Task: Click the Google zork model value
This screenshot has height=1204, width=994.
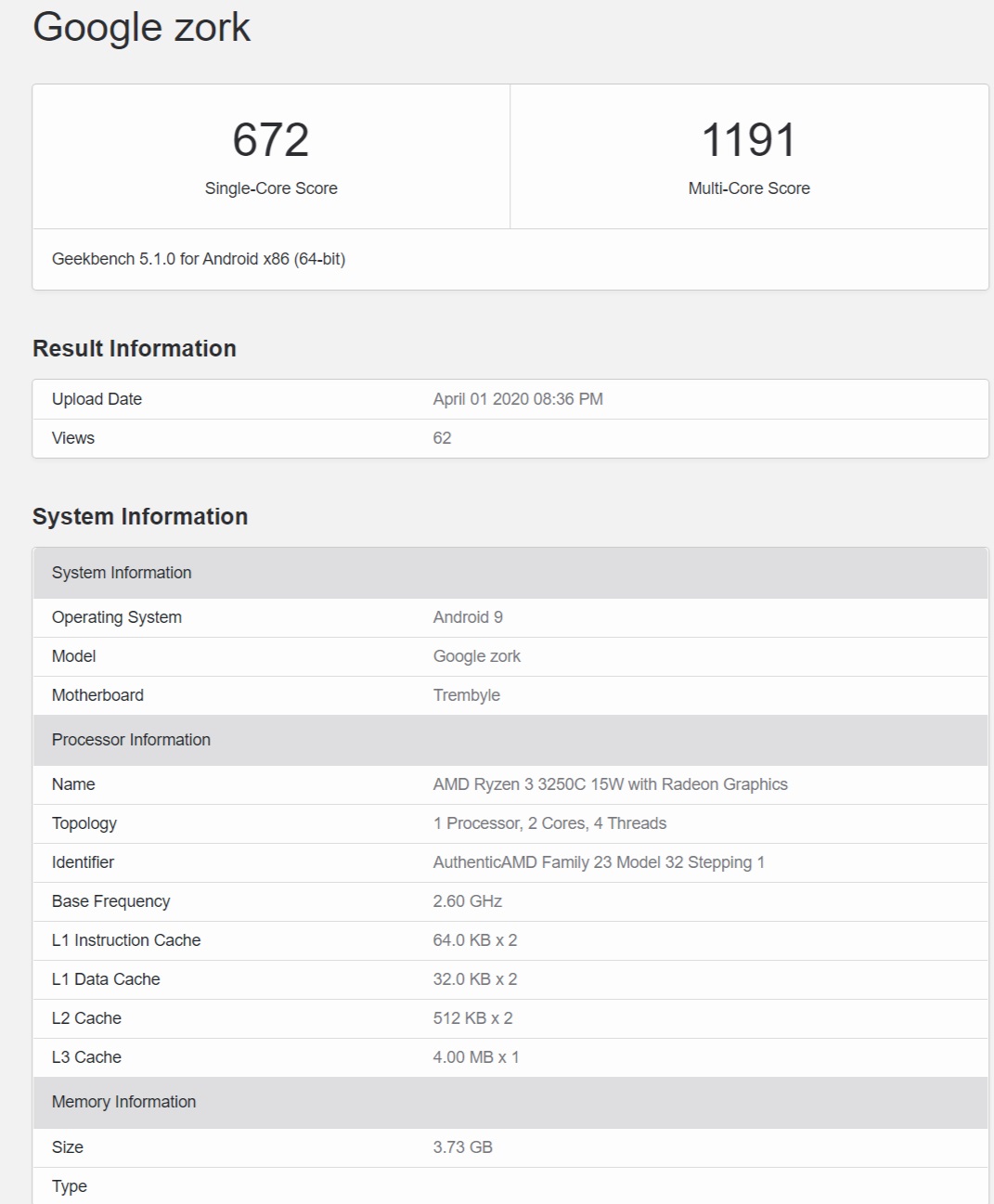Action: (477, 656)
